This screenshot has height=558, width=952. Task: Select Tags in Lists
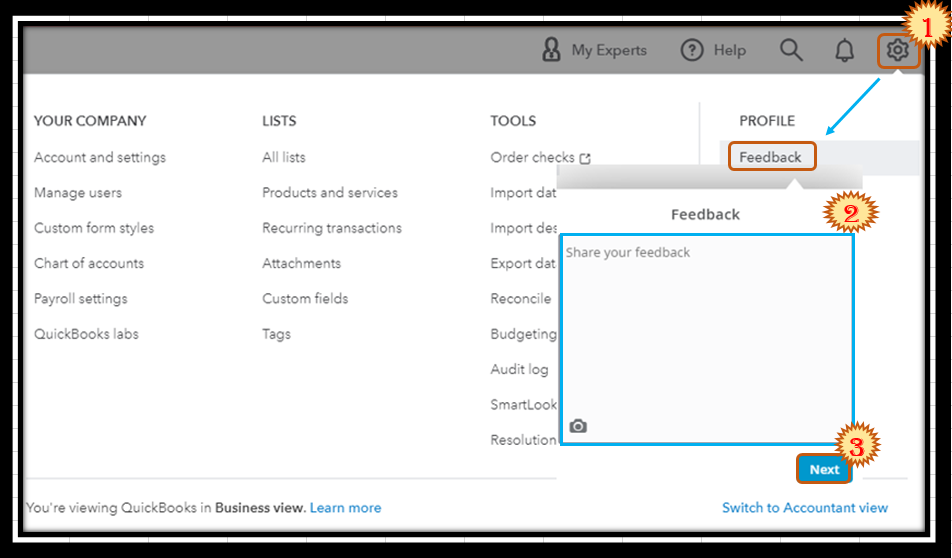coord(276,334)
